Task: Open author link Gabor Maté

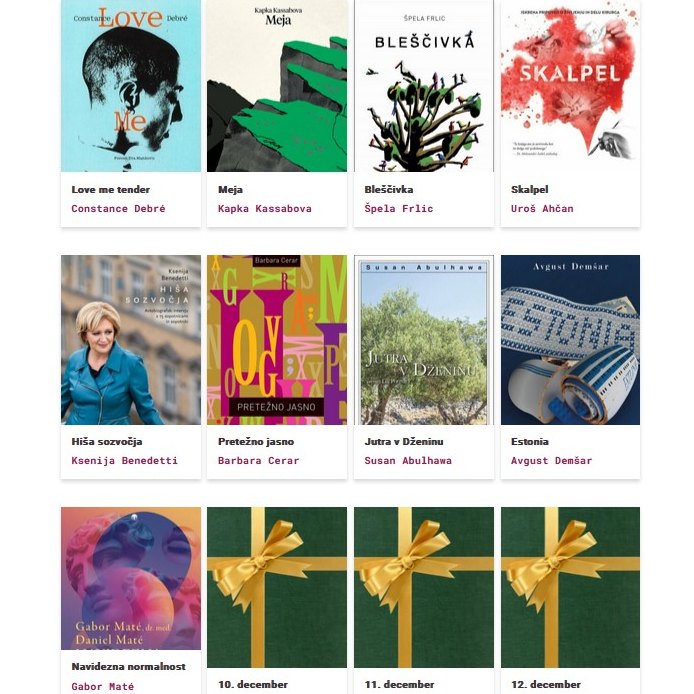Action: 103,686
